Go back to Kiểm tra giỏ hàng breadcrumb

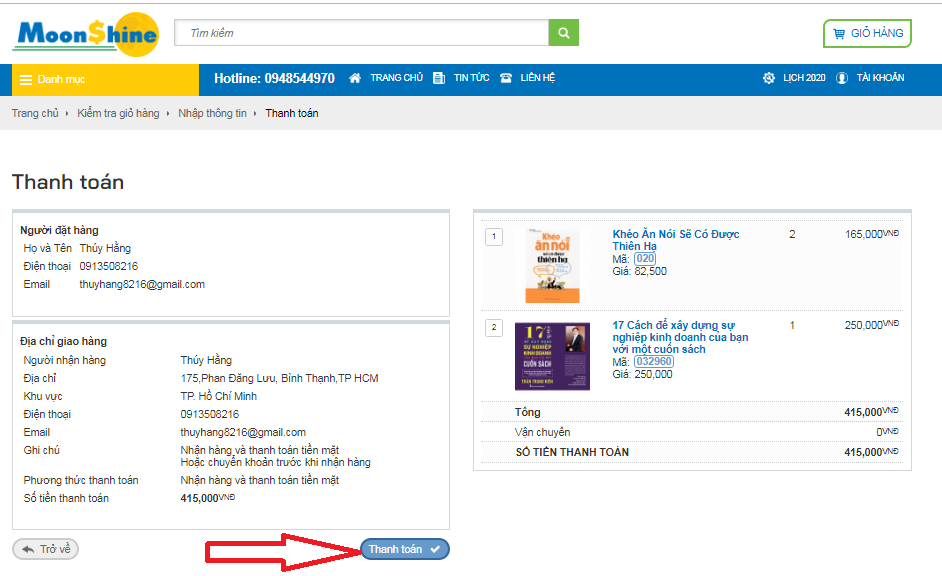point(118,113)
